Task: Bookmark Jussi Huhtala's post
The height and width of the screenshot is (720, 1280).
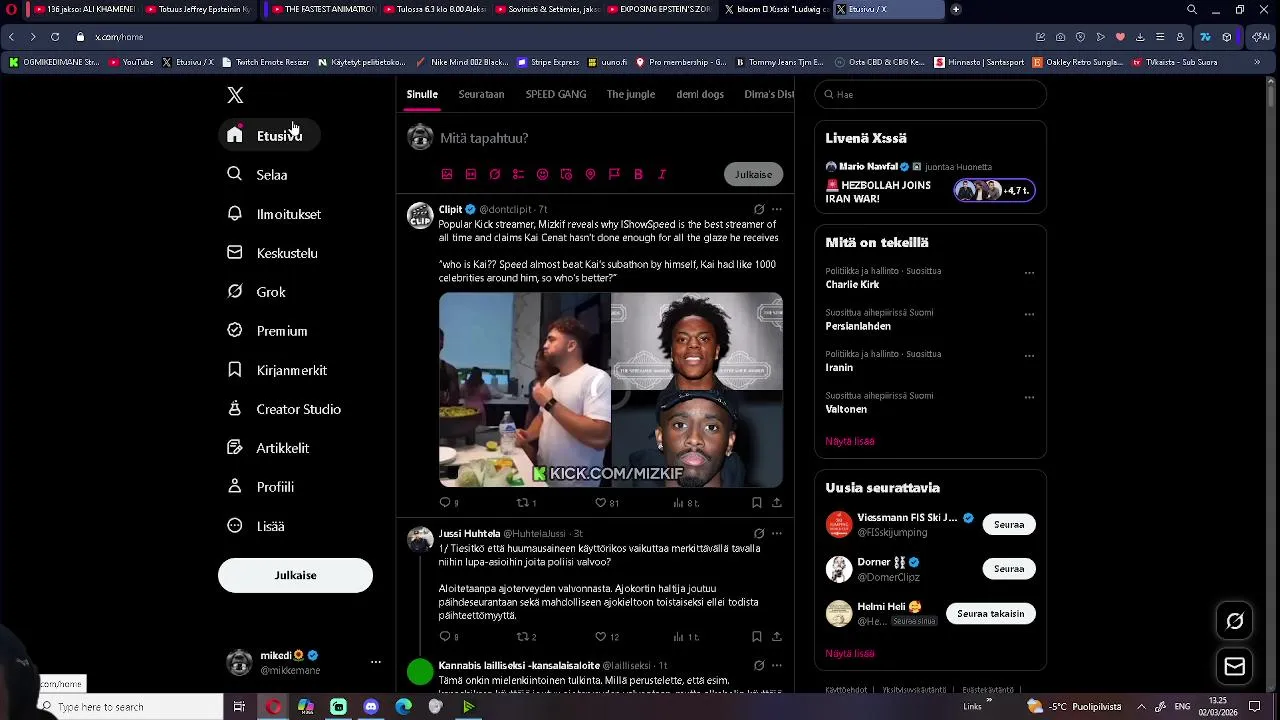Action: click(x=757, y=637)
